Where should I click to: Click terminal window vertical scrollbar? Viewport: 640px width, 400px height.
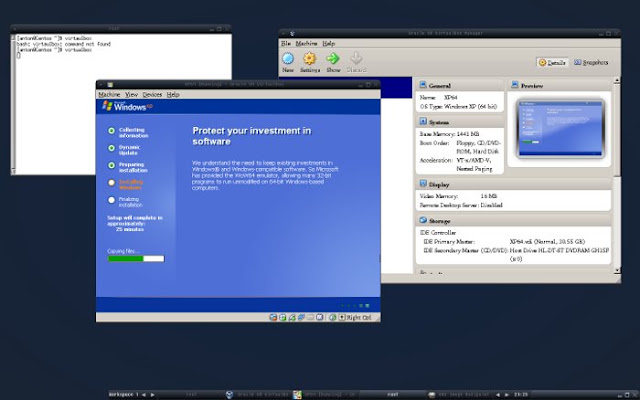pyautogui.click(x=13, y=104)
